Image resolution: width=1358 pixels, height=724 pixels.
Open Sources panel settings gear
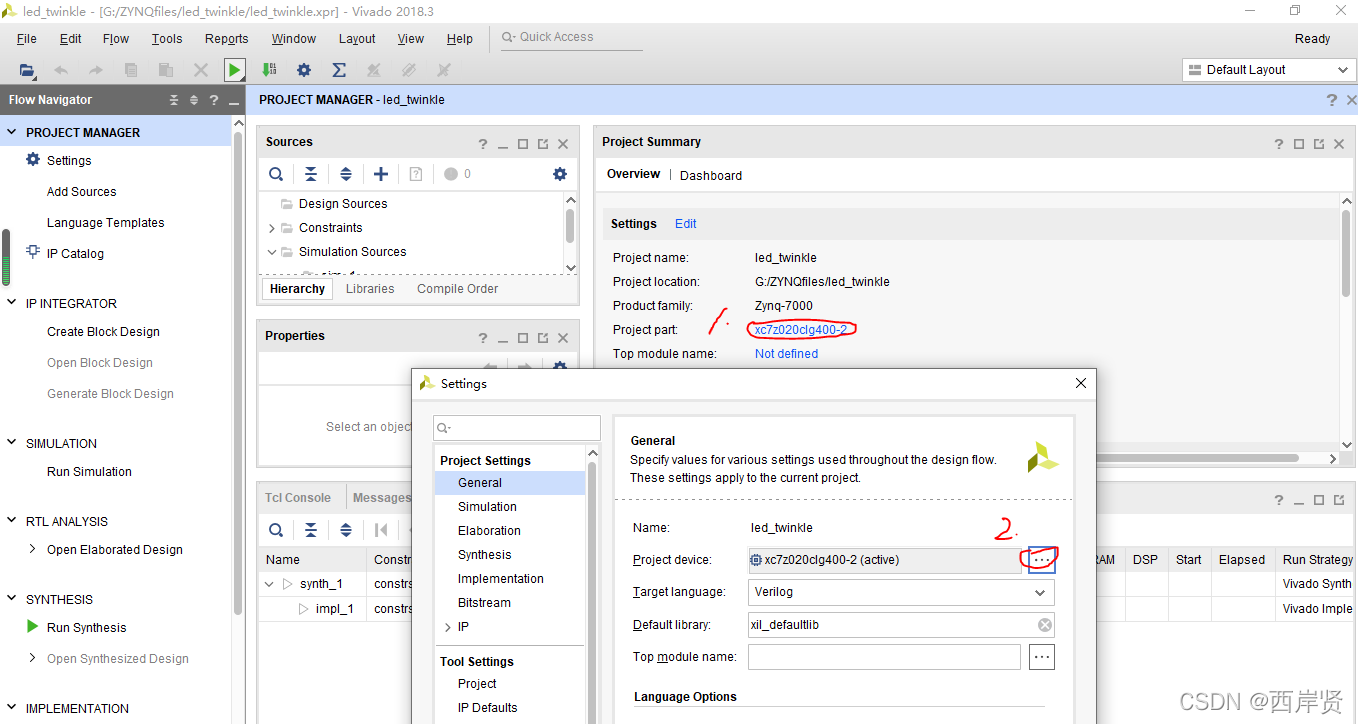pos(560,174)
